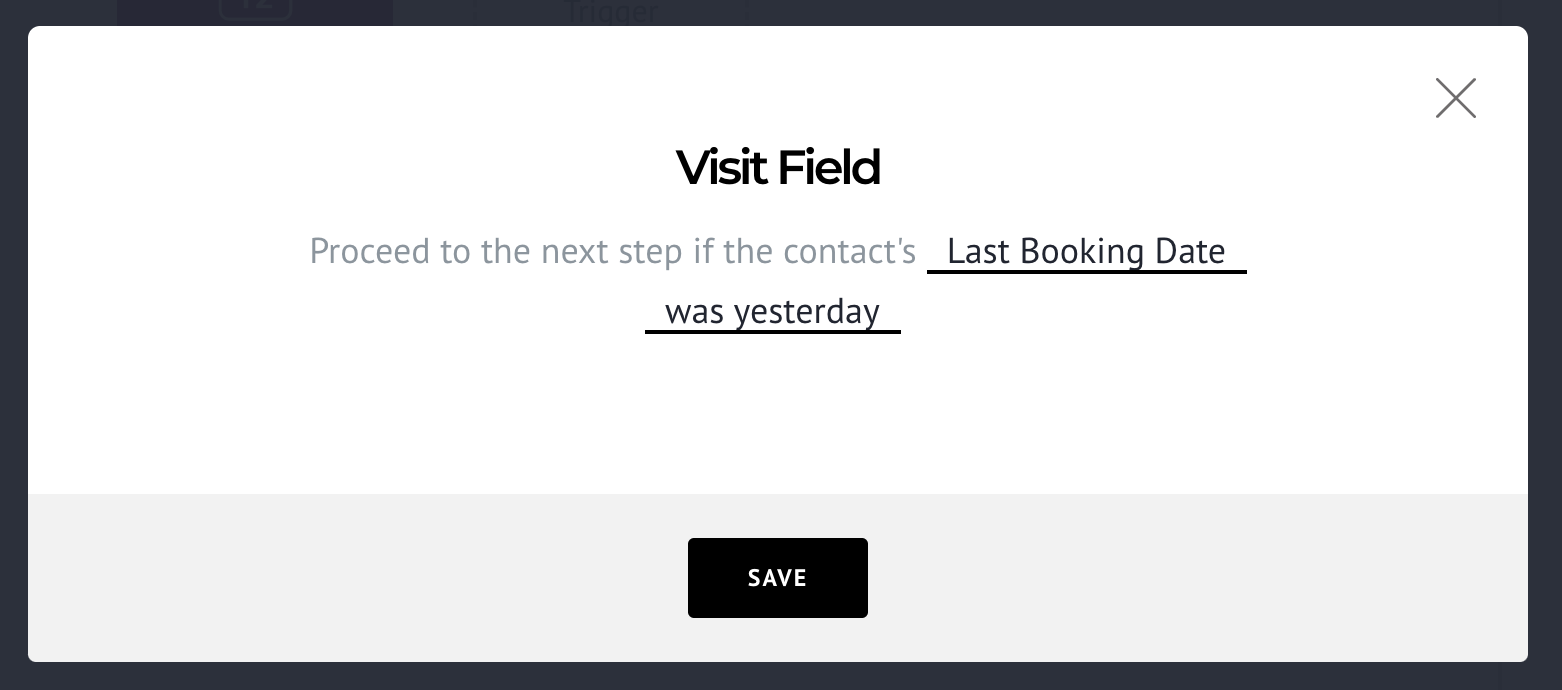
Task: Dismiss the modal using the X icon
Action: coord(1455,98)
